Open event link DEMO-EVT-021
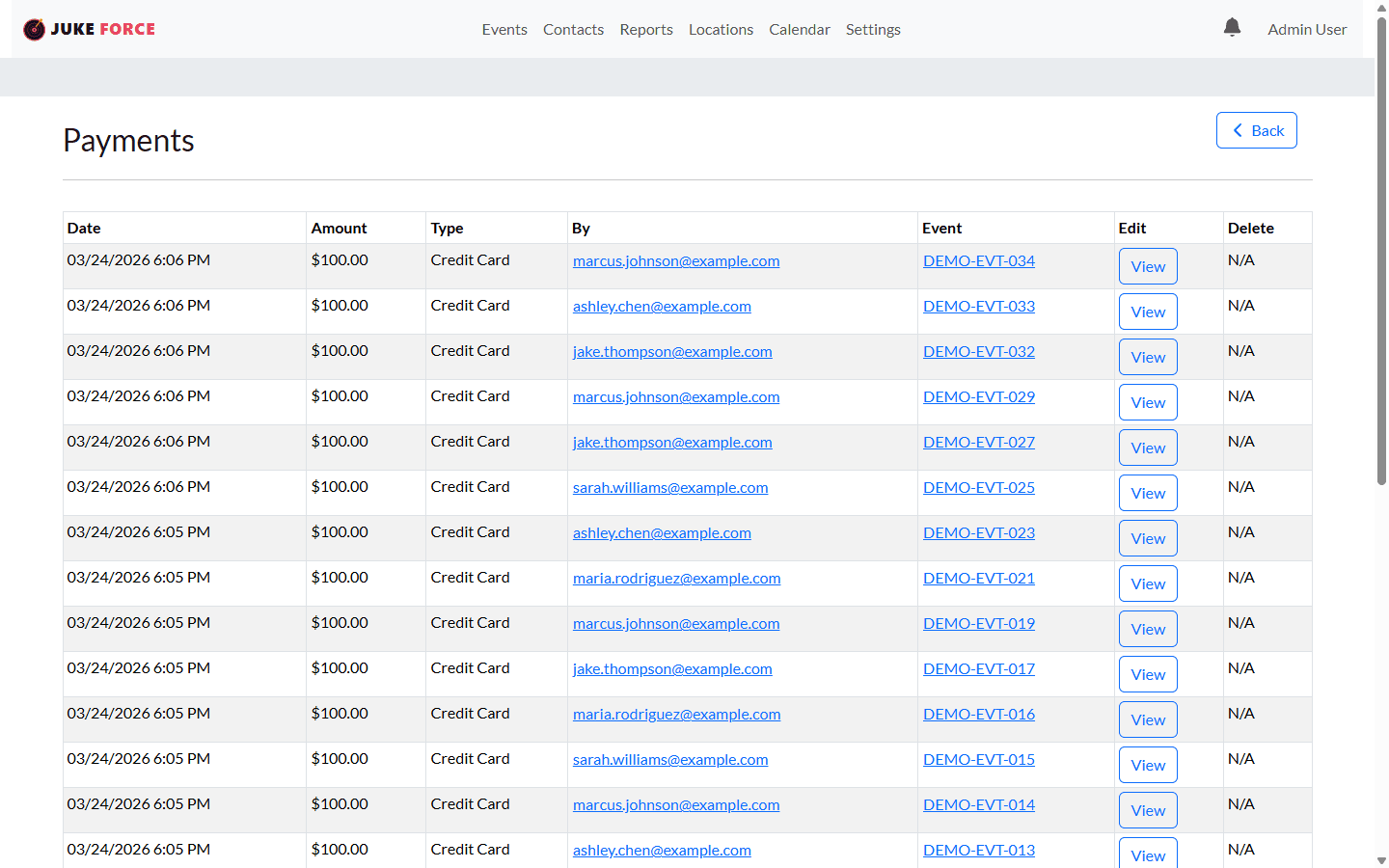 pyautogui.click(x=978, y=579)
